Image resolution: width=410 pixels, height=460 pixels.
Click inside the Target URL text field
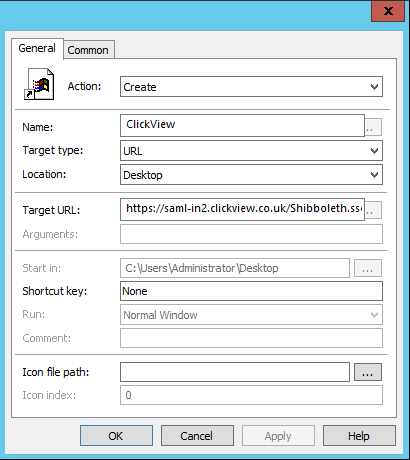click(242, 209)
